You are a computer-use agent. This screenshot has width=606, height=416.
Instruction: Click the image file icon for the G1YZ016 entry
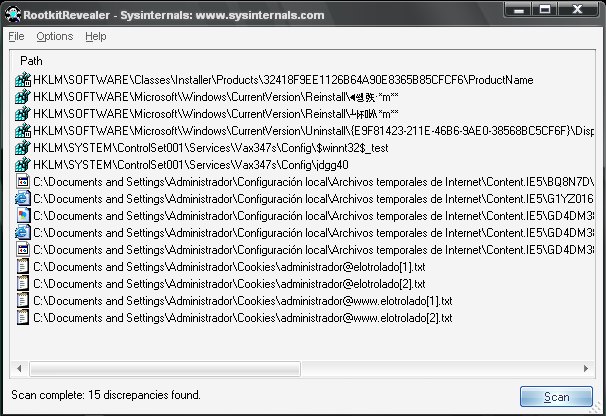(24, 199)
